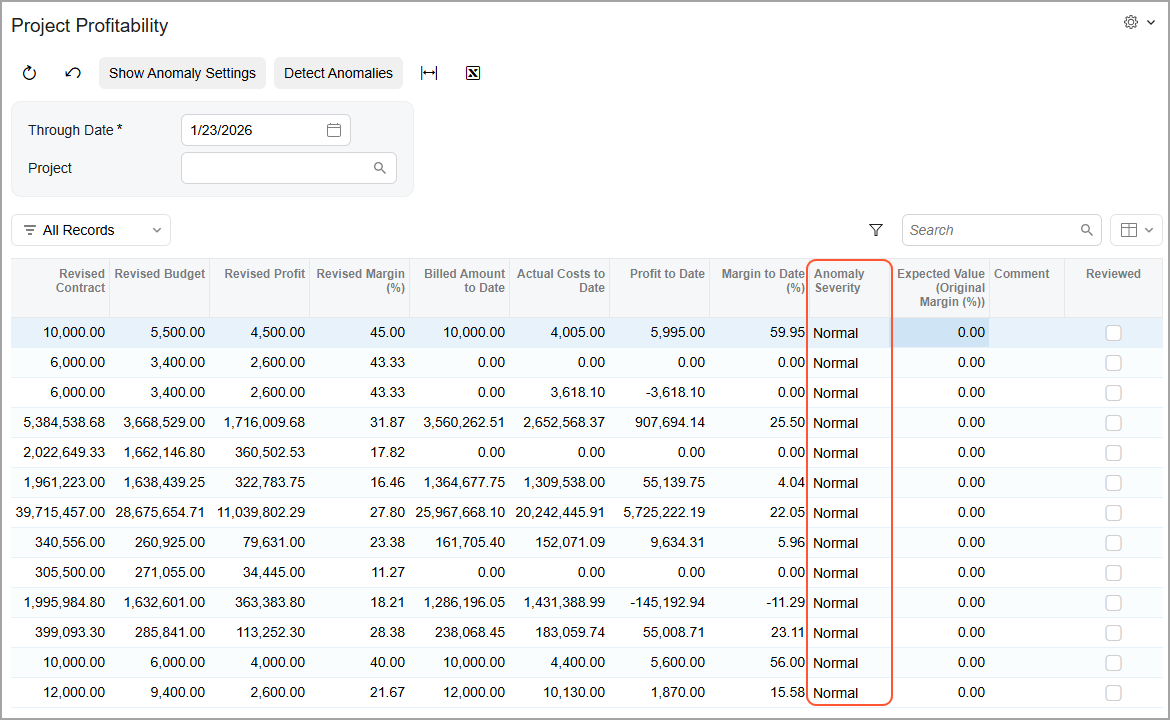Viewport: 1170px width, 720px height.
Task: Expand chevron next to settings gear
Action: pyautogui.click(x=1151, y=22)
